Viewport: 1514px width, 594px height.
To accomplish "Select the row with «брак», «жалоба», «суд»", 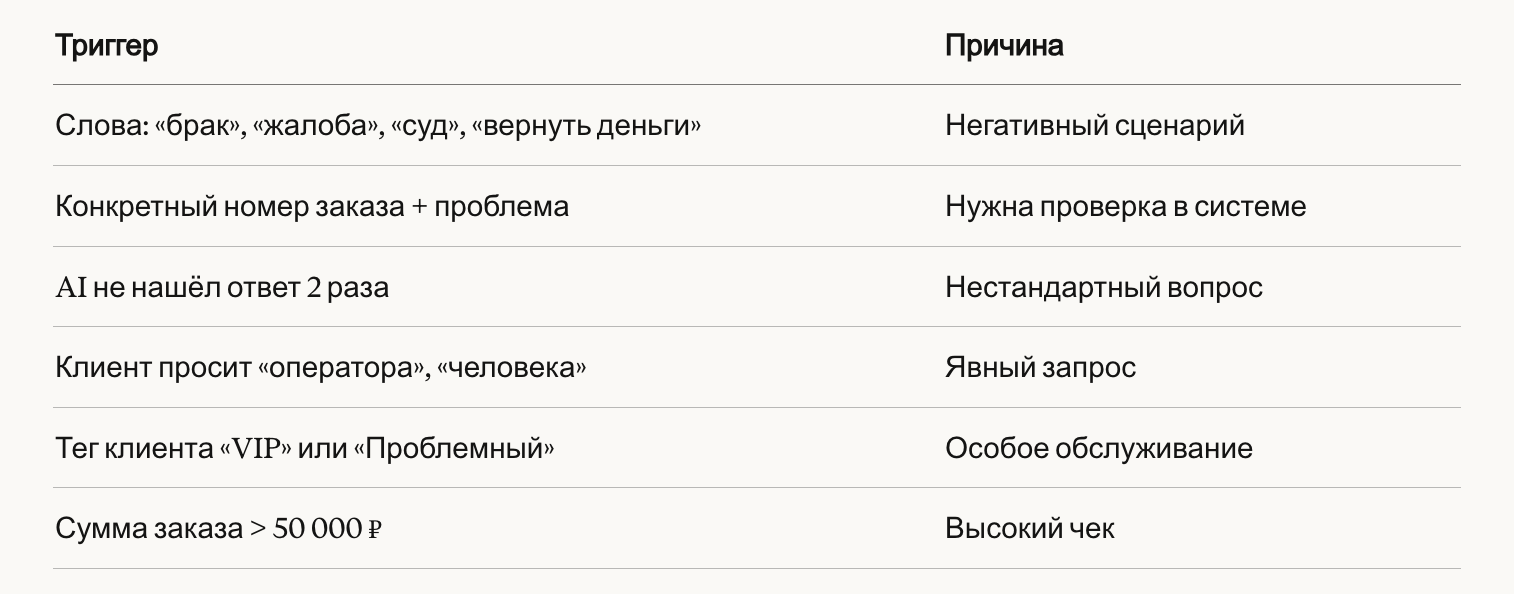I will point(757,126).
